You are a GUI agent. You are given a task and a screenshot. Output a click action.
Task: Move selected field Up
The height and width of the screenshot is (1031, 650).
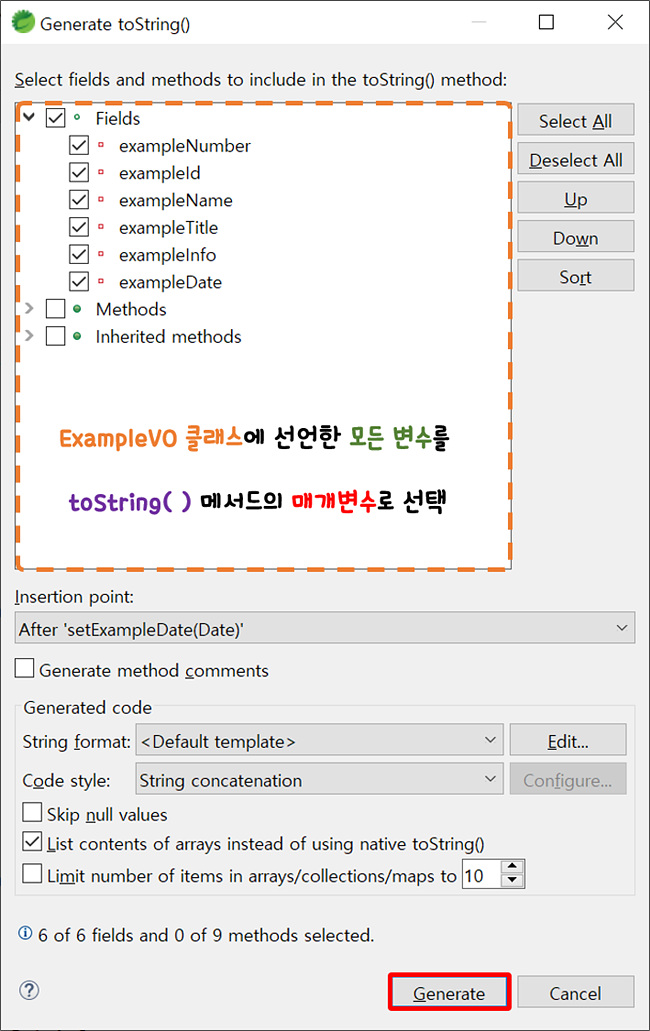576,198
